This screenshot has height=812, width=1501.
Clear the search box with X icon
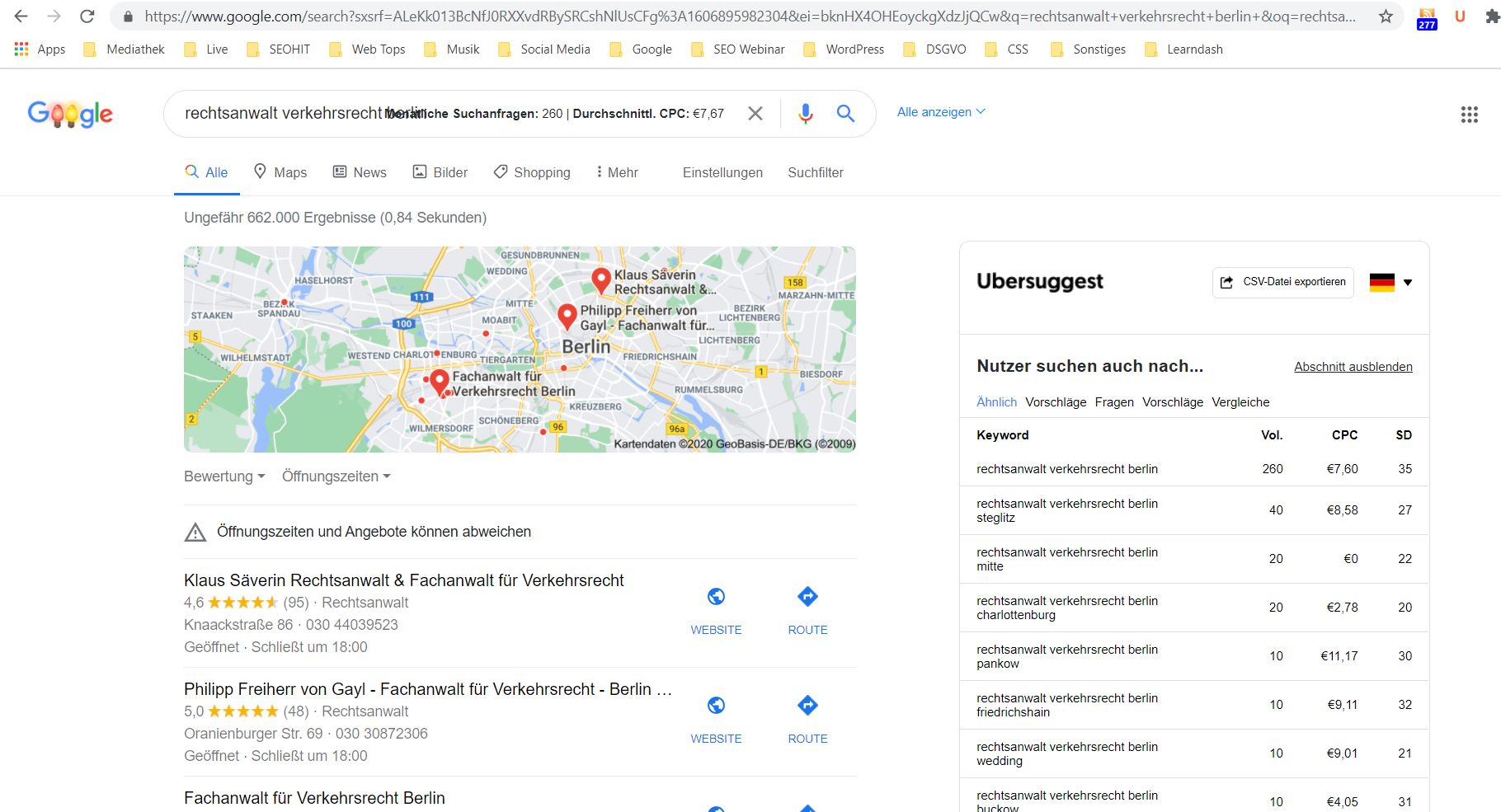pos(755,114)
